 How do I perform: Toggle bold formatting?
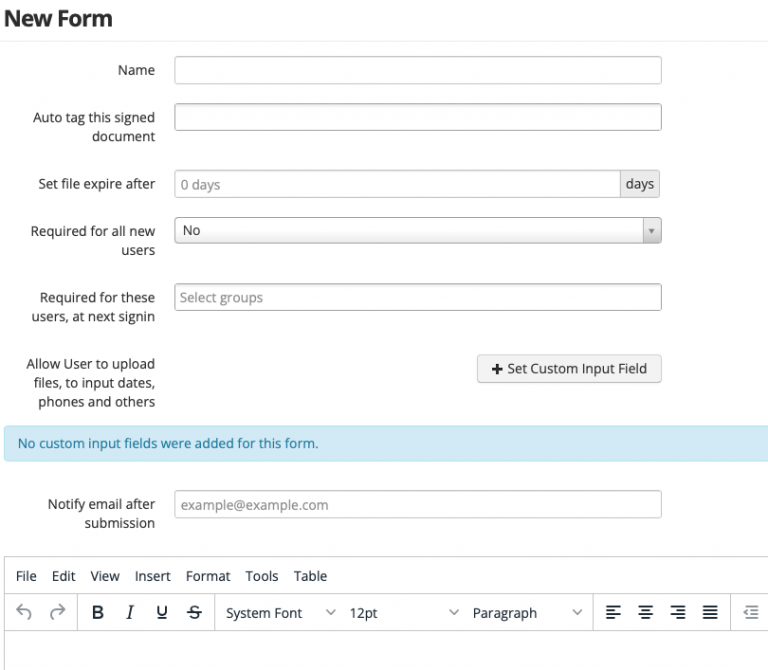point(98,613)
